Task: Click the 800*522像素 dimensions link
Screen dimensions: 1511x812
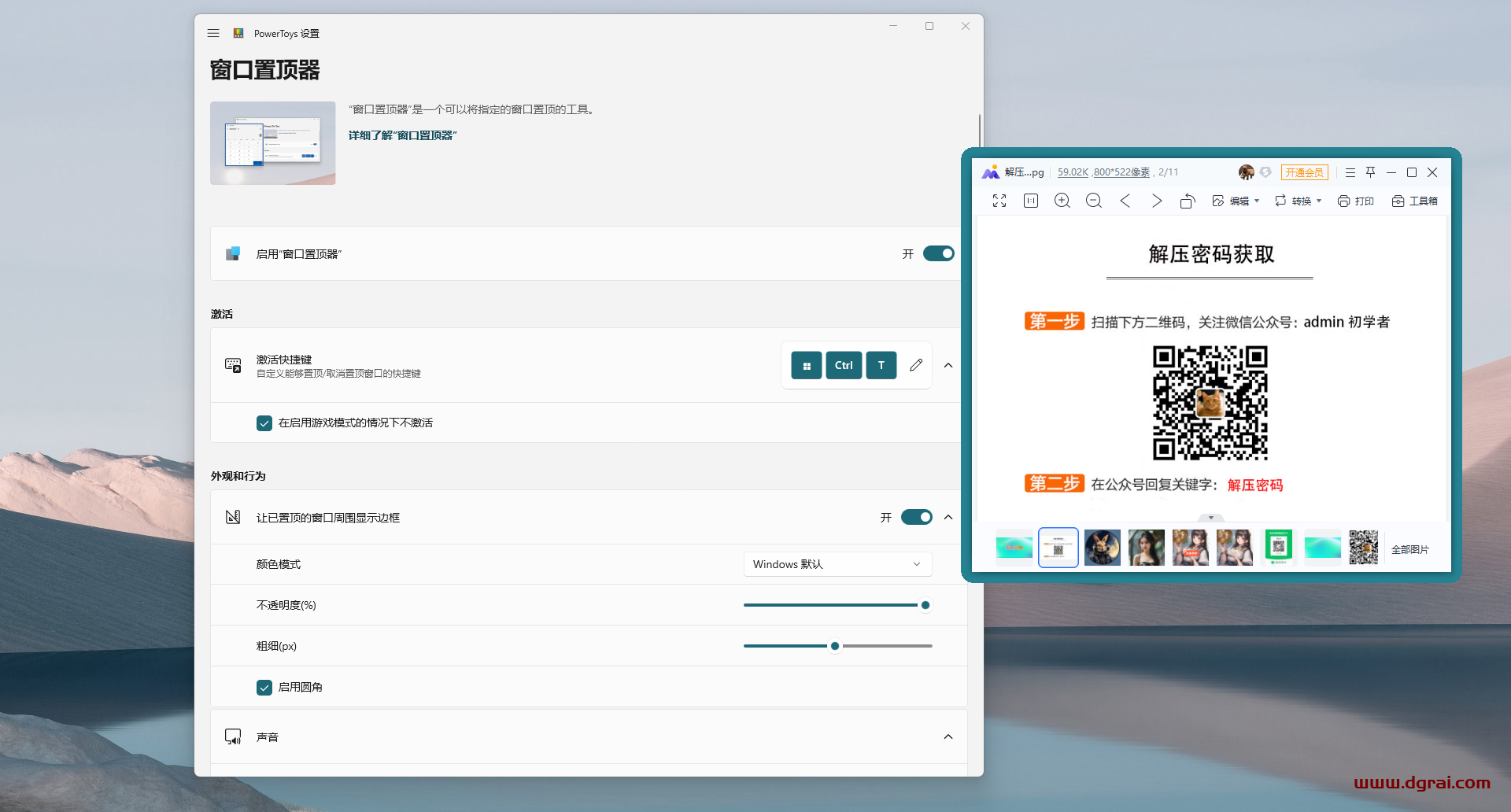Action: click(1121, 172)
